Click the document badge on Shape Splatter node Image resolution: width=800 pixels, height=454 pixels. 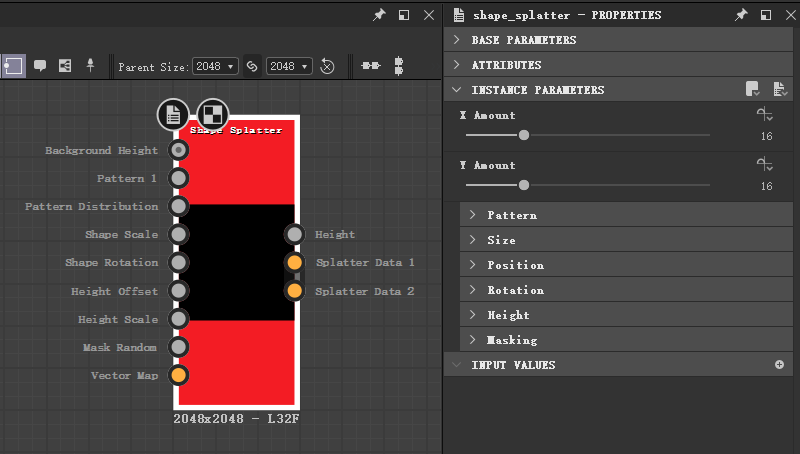(173, 114)
